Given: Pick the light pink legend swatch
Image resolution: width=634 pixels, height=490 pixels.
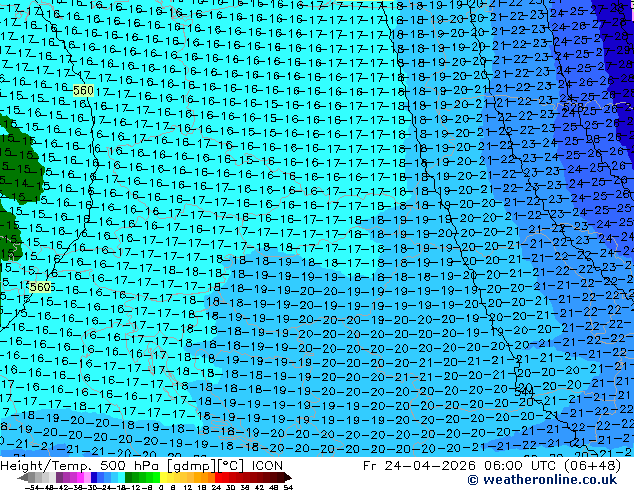Looking at the screenshot, I should pos(87,477).
